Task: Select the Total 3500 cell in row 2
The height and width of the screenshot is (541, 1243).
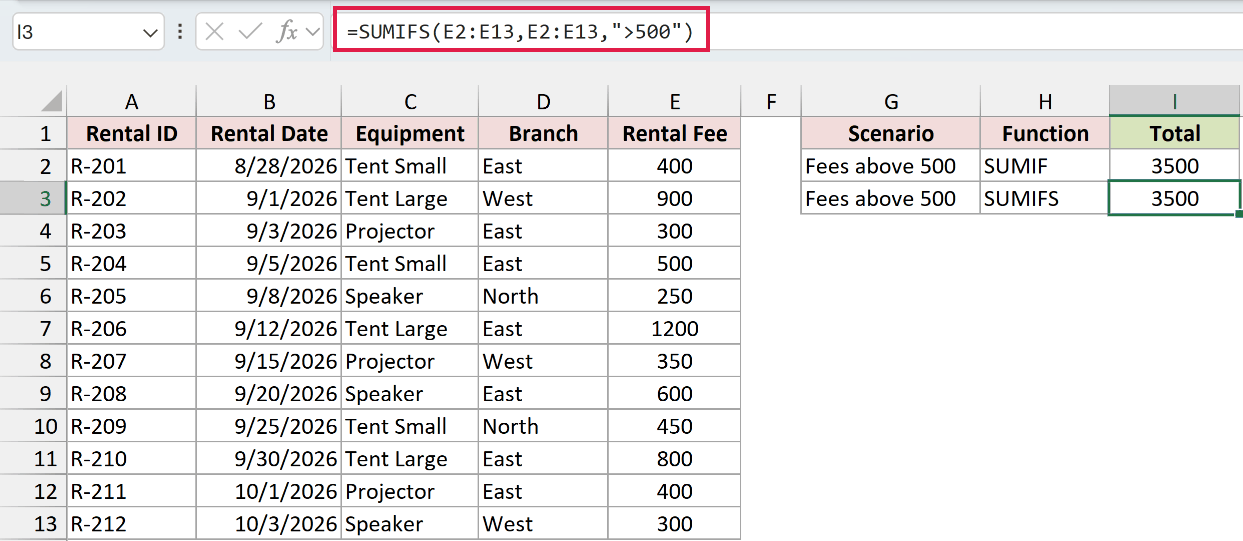Action: click(x=1175, y=166)
